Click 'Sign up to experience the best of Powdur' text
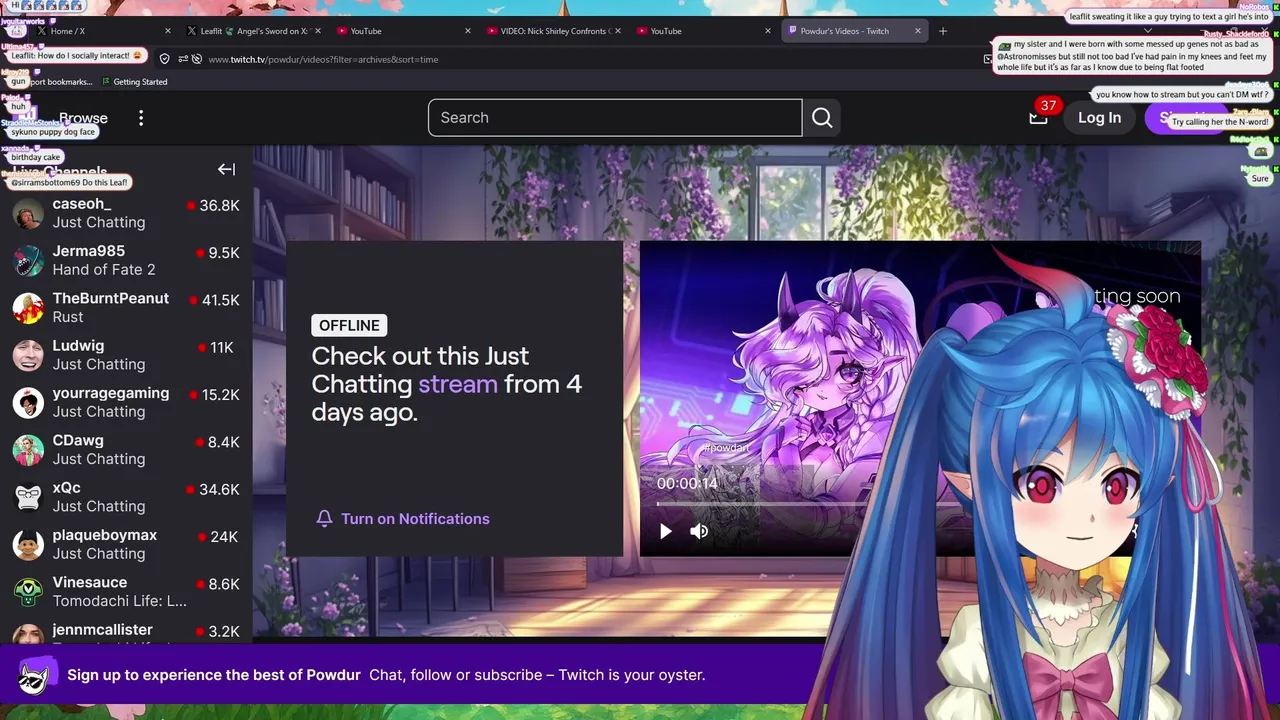 (x=214, y=675)
